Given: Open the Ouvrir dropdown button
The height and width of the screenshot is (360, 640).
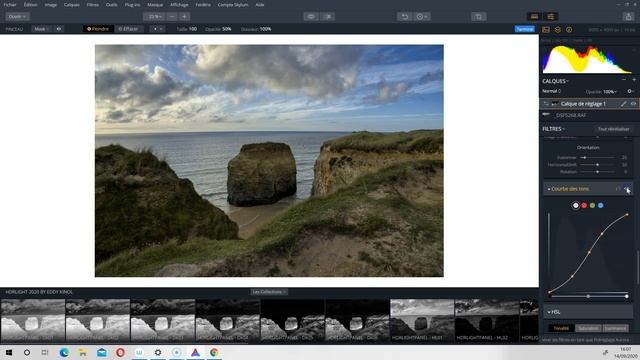Looking at the screenshot, I should (x=17, y=17).
